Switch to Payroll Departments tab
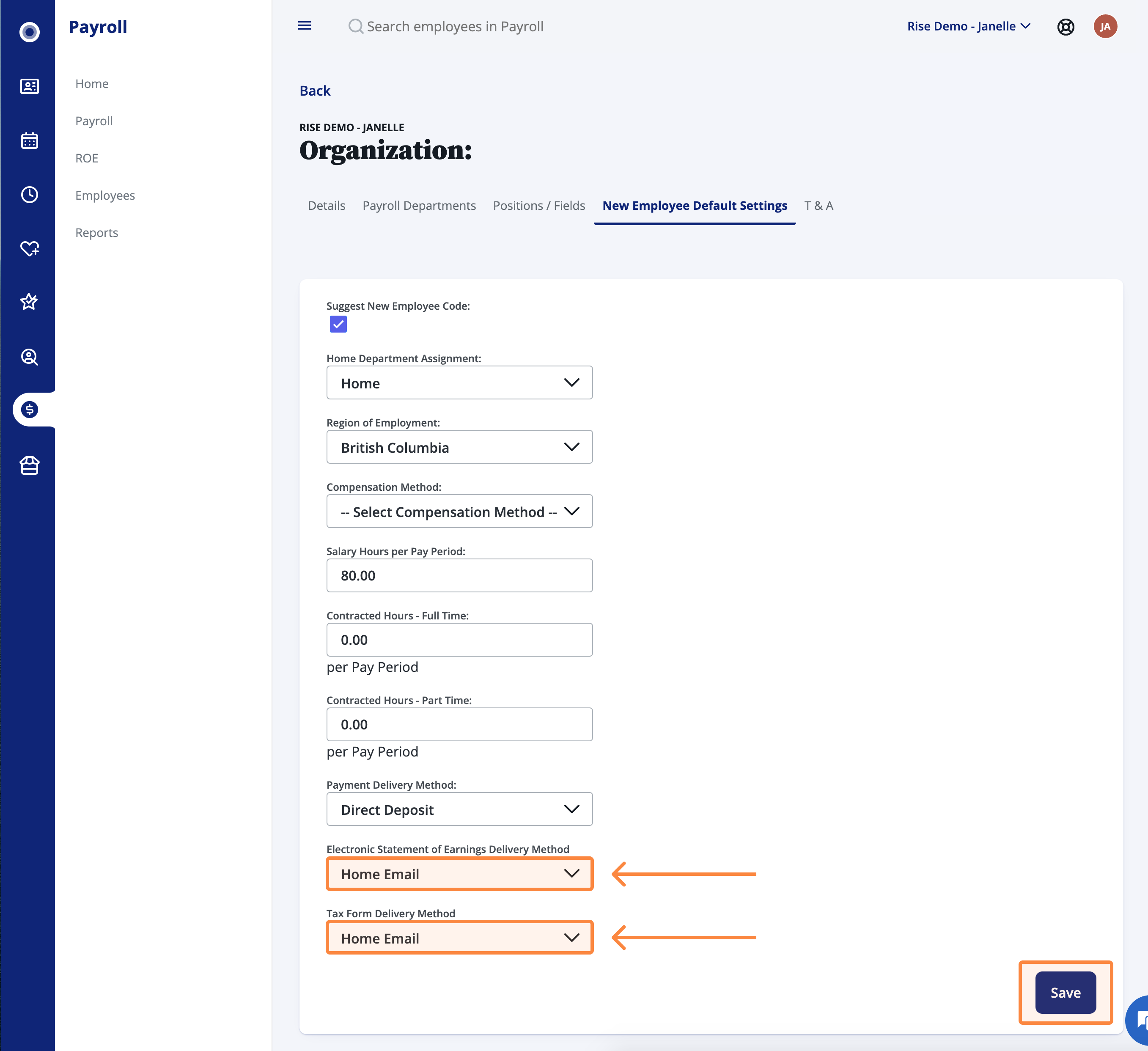Viewport: 1148px width, 1051px height. pyautogui.click(x=419, y=206)
